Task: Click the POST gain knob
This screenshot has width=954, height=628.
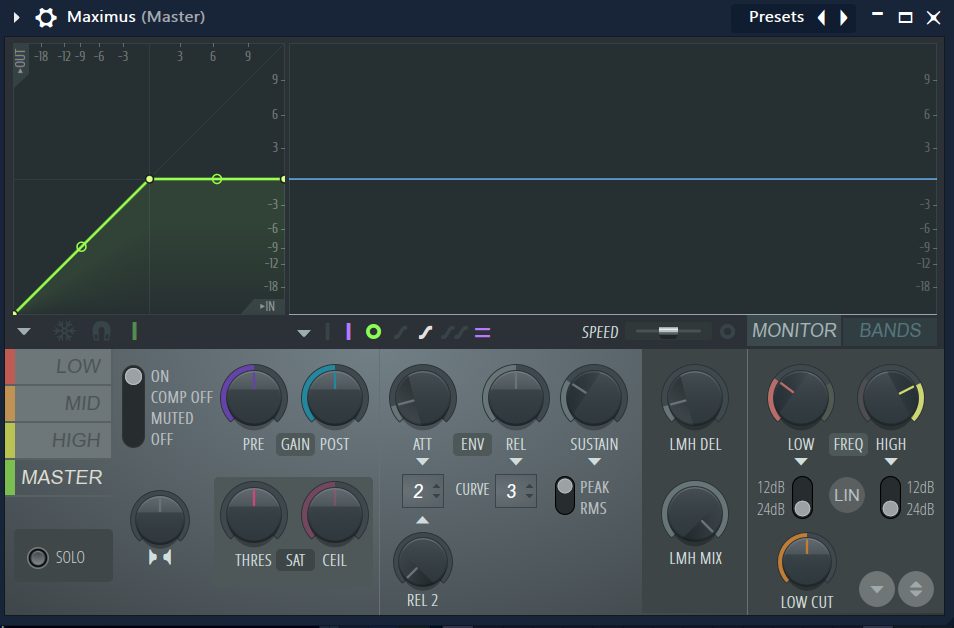Action: click(x=335, y=397)
